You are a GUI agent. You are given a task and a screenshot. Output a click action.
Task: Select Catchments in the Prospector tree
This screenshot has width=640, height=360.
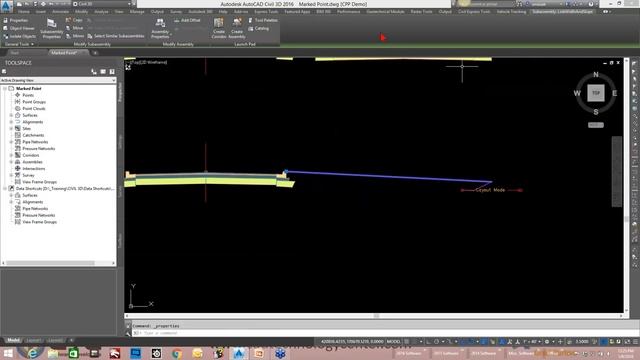click(x=33, y=135)
